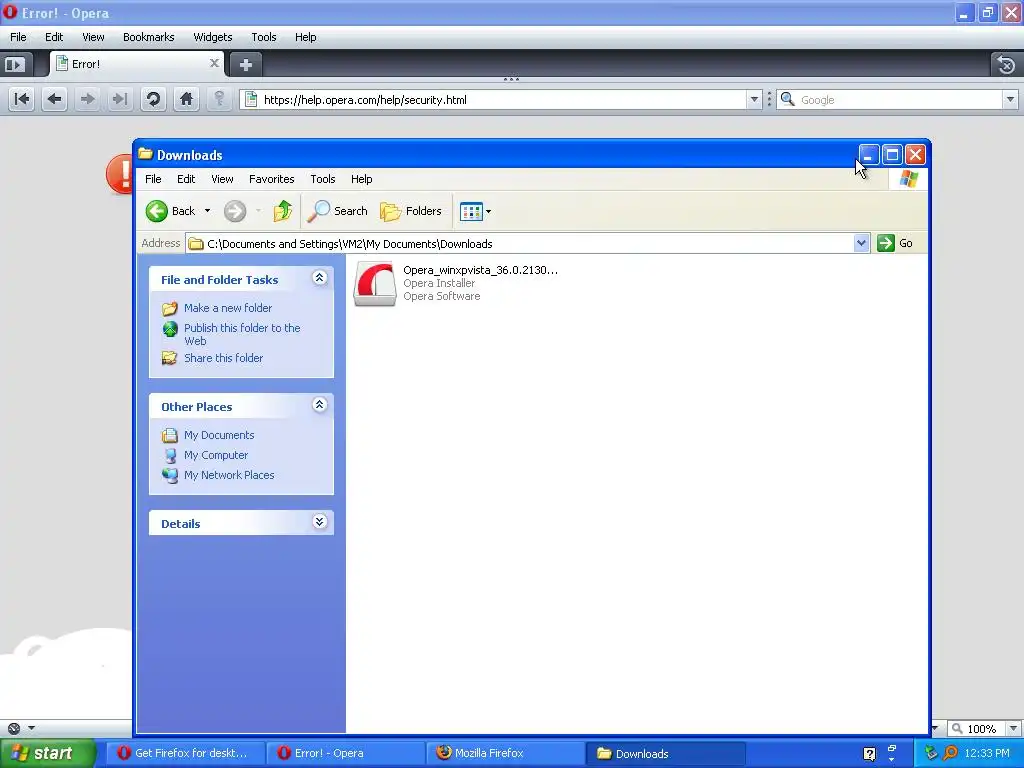Open the View menu in Downloads window
This screenshot has width=1024, height=768.
coord(222,179)
